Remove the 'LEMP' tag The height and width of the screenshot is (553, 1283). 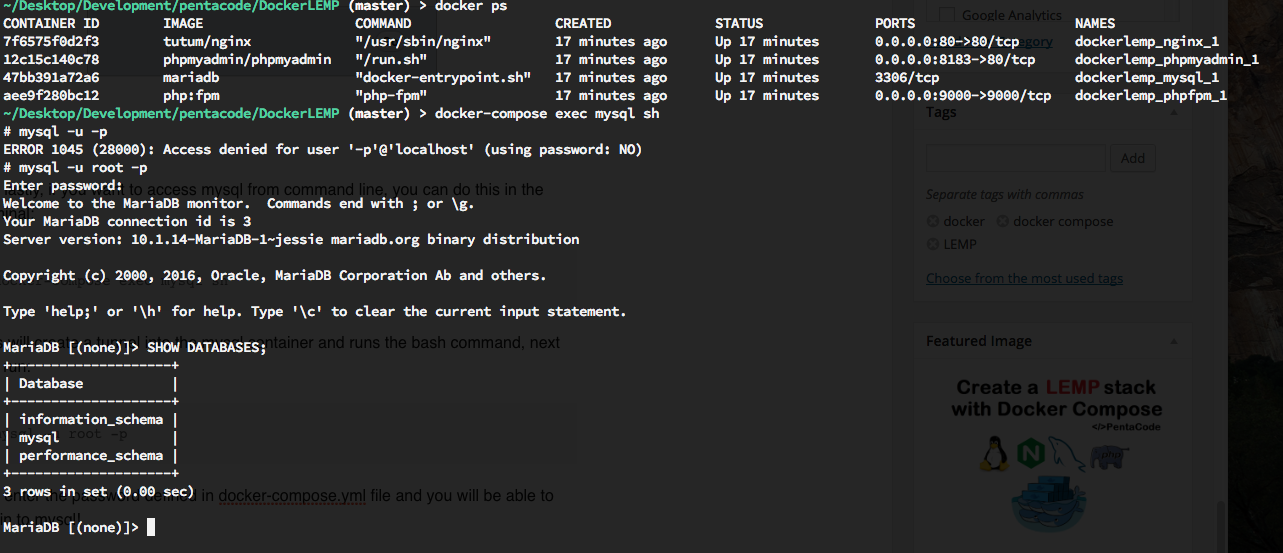point(933,244)
